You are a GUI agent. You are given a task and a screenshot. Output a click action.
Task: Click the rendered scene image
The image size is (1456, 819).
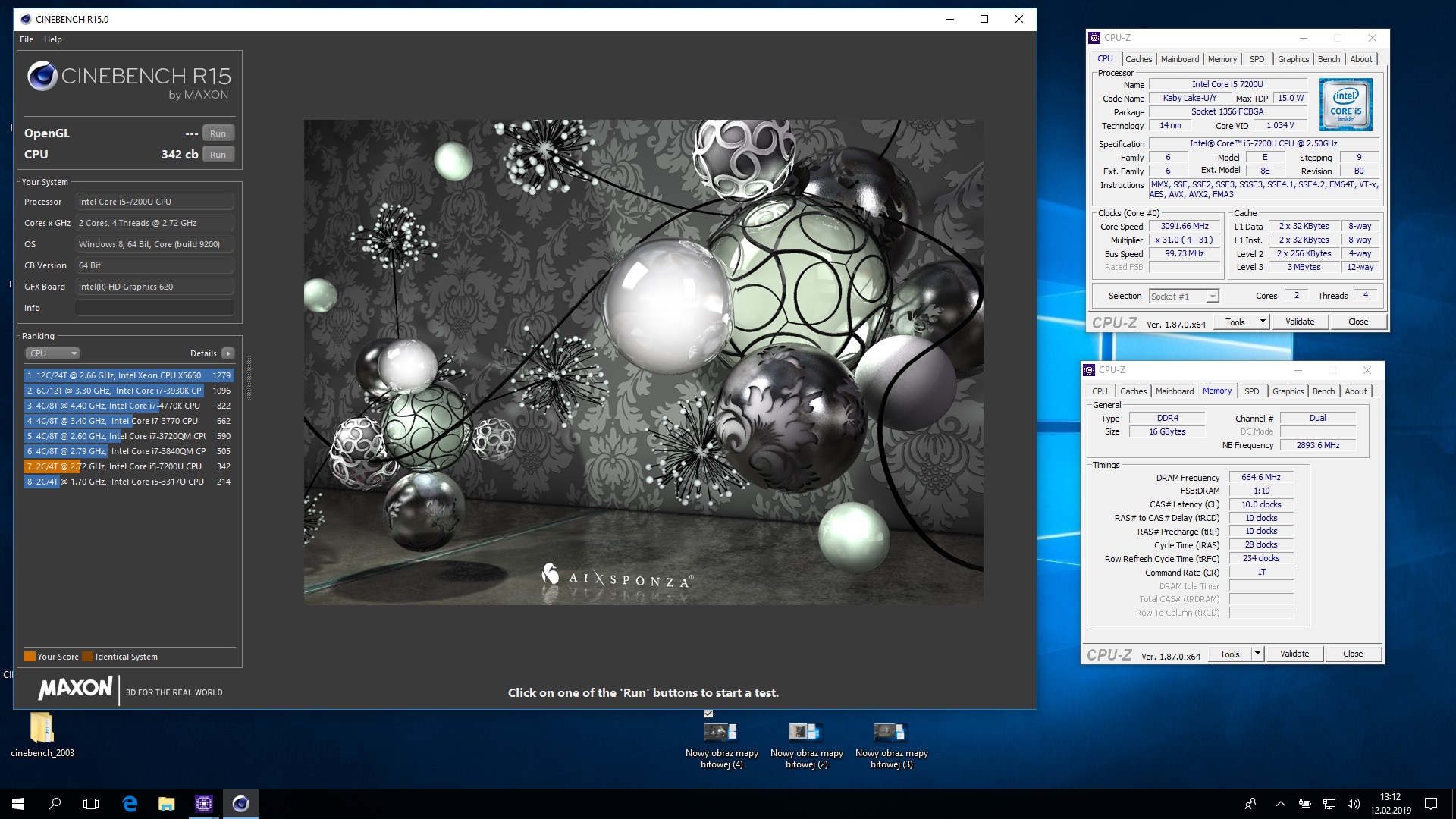pos(644,362)
